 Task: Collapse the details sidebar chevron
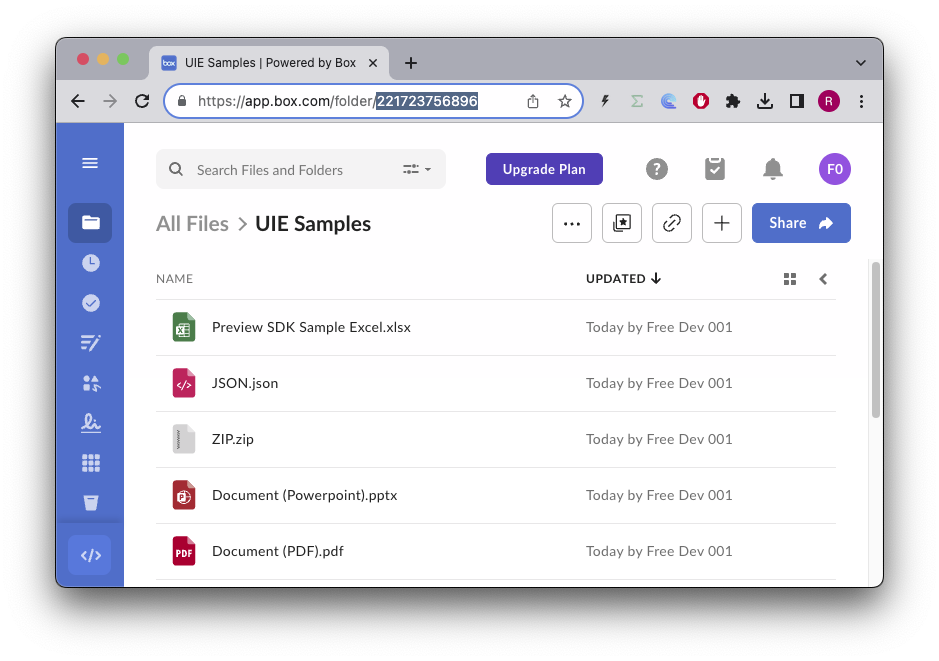[x=823, y=279]
